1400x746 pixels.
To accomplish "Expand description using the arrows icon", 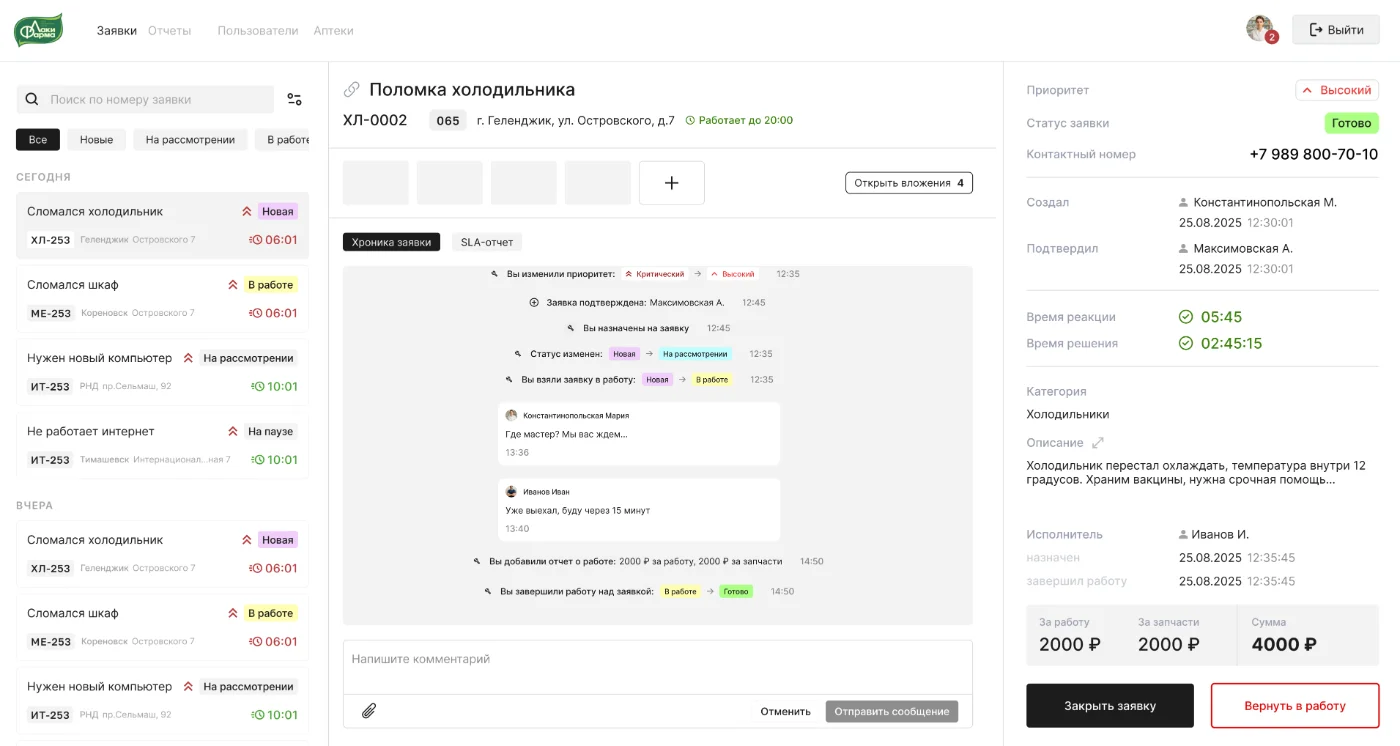I will click(1097, 442).
